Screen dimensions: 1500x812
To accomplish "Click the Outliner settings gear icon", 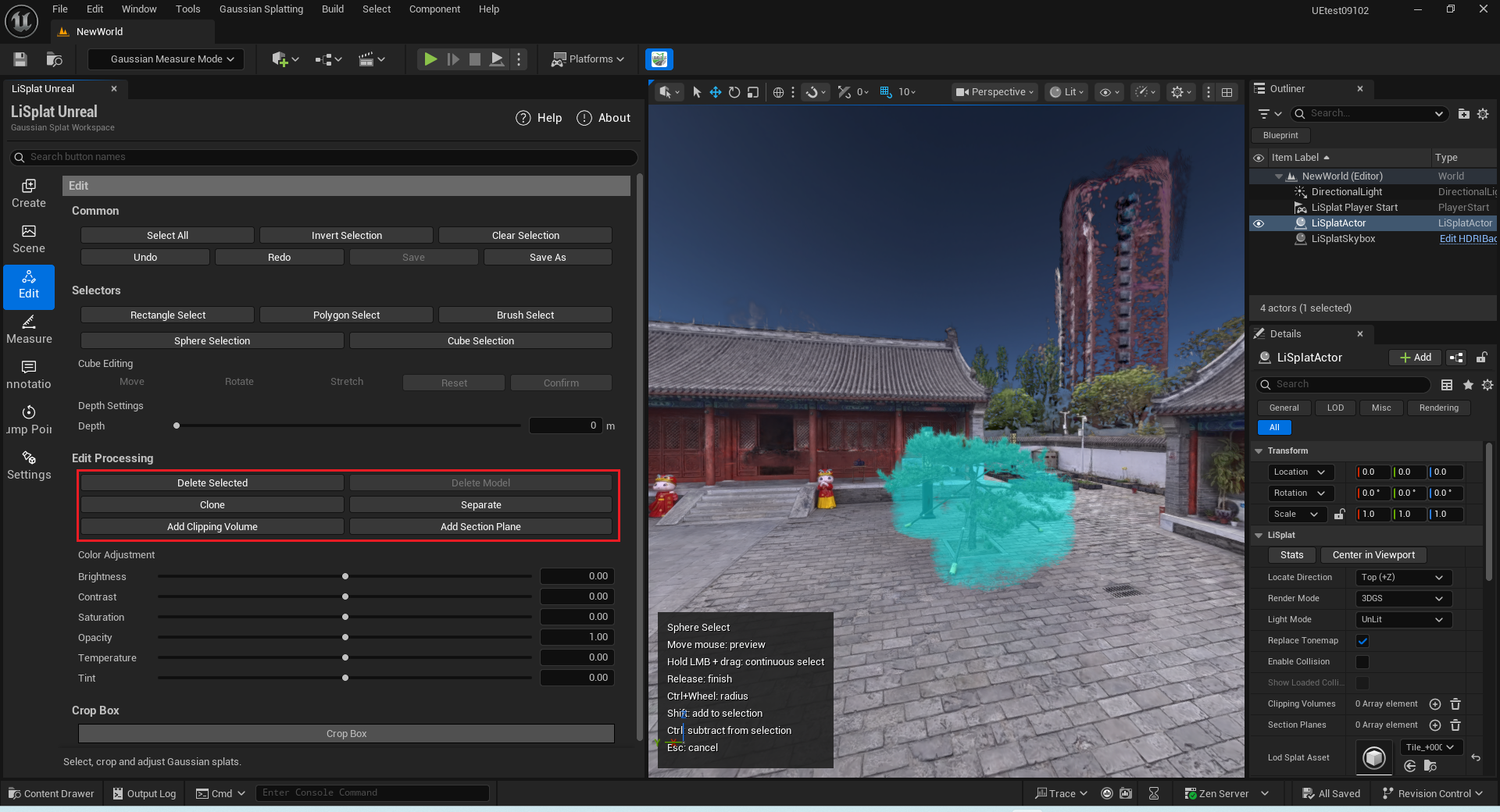I will click(x=1483, y=114).
